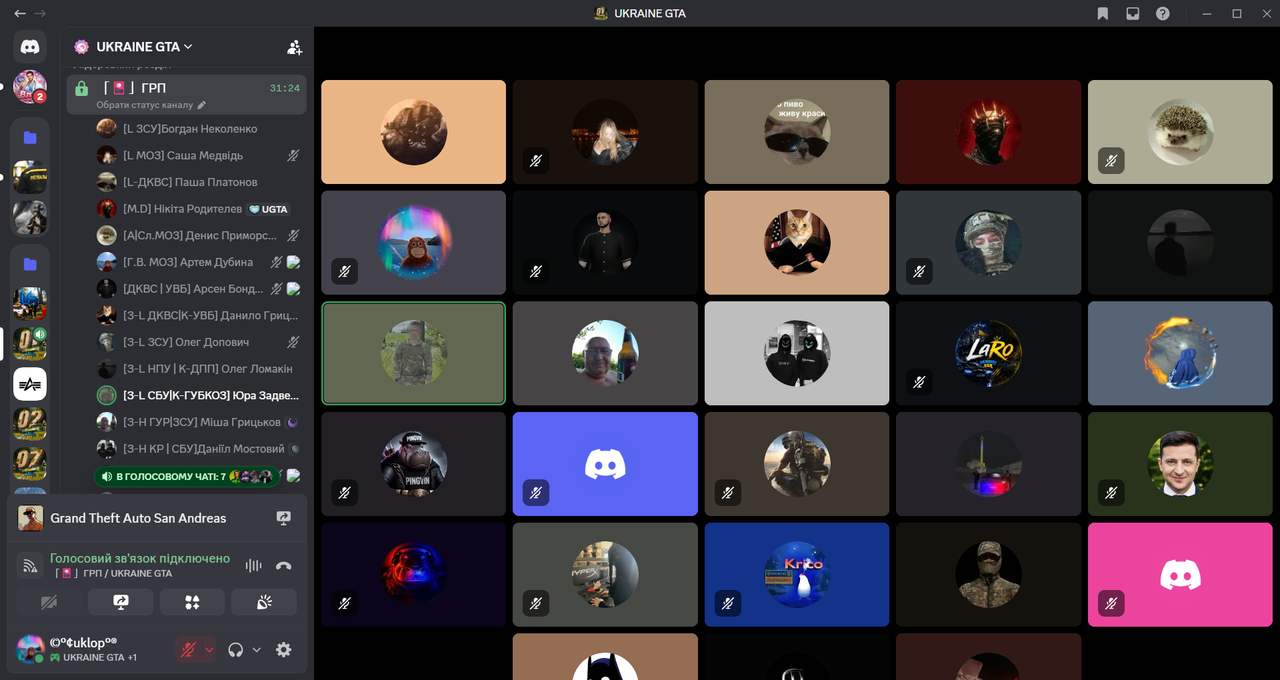The height and width of the screenshot is (680, 1280).
Task: Toggle microphone mute red button
Action: (188, 649)
